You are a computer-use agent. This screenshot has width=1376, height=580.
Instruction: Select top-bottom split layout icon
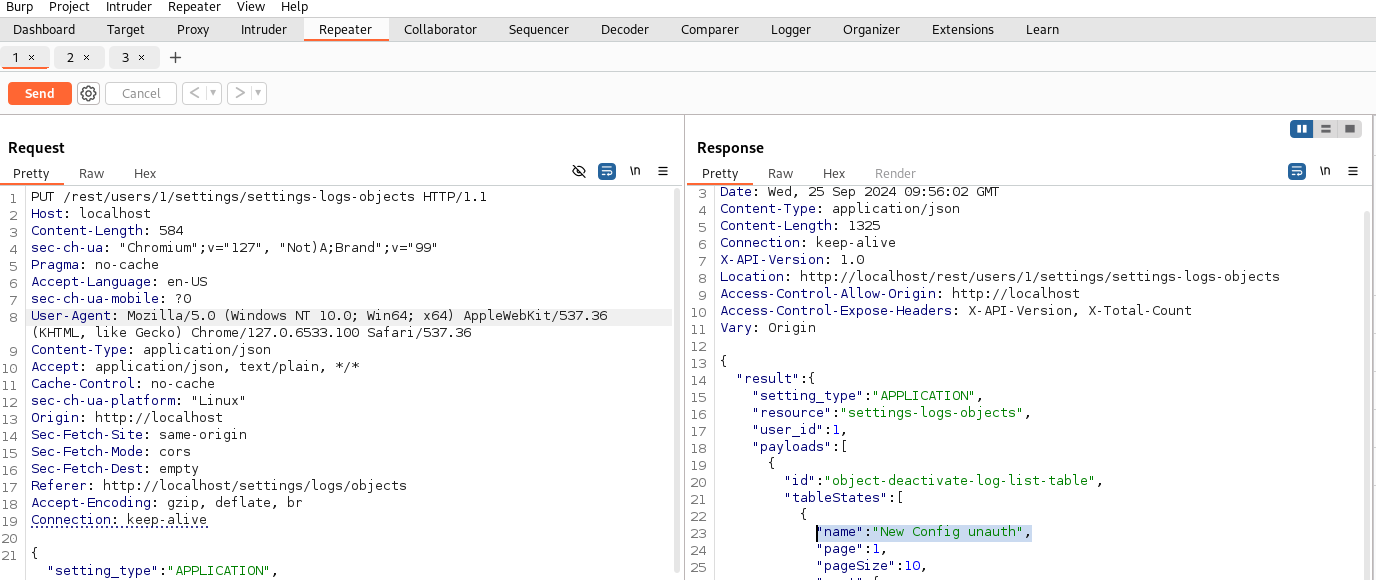[x=1326, y=129]
